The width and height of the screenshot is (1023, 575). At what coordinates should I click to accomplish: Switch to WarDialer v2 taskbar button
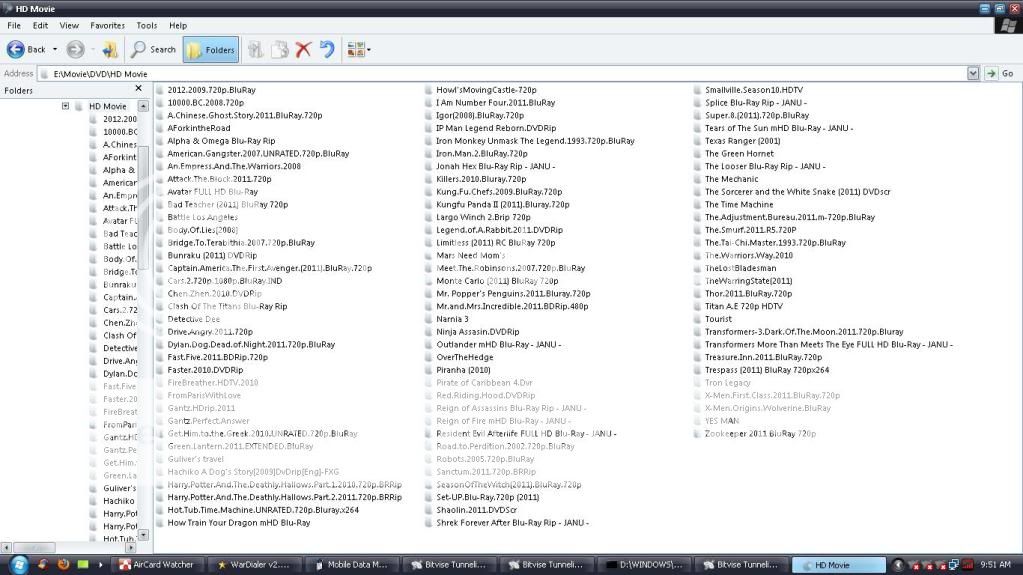coord(254,565)
